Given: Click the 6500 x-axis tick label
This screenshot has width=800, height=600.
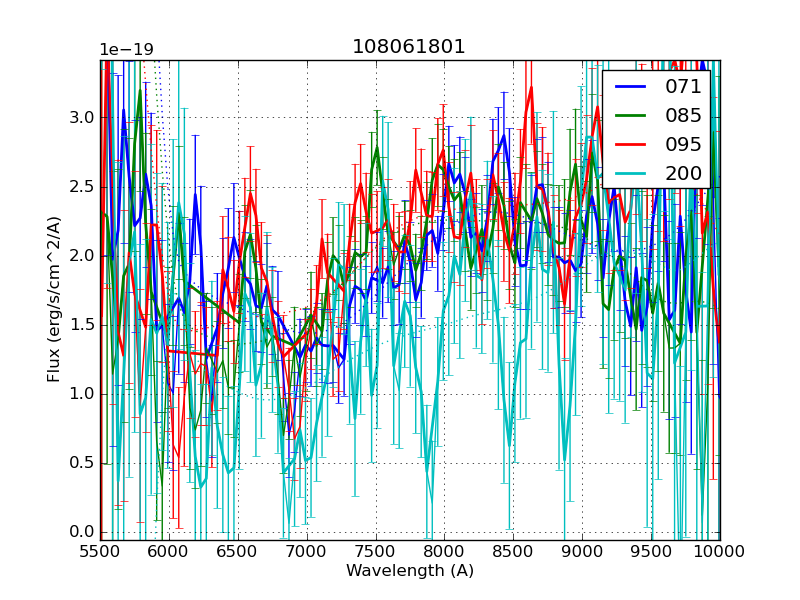Looking at the screenshot, I should tap(238, 551).
